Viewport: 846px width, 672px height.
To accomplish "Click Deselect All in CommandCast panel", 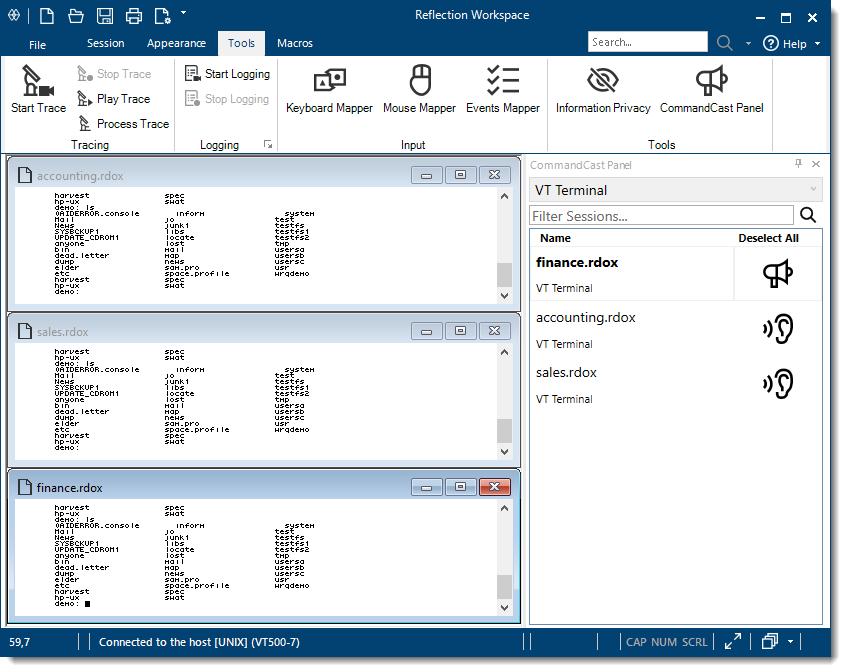I will [768, 238].
